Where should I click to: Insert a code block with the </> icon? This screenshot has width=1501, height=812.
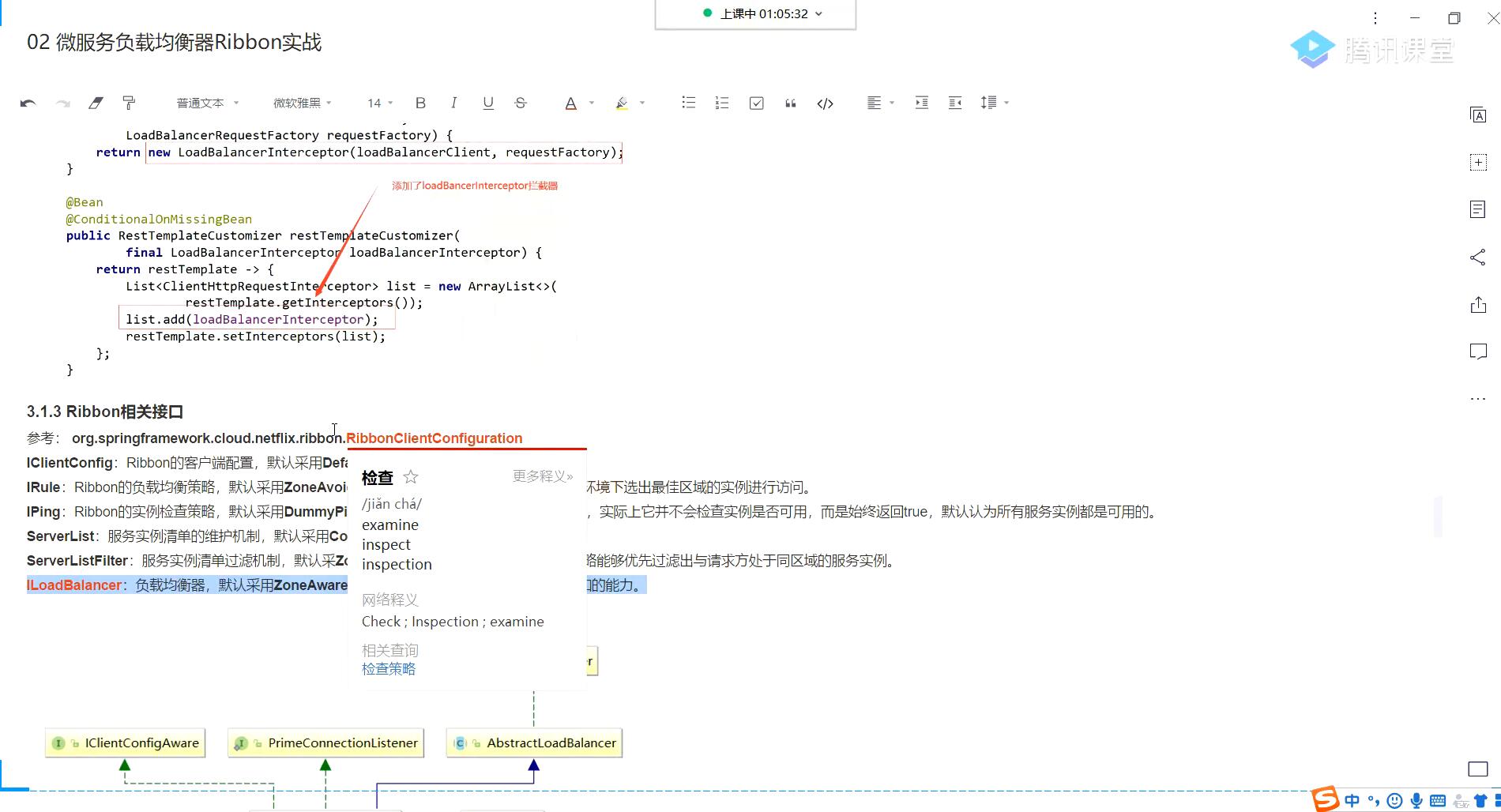(x=825, y=103)
